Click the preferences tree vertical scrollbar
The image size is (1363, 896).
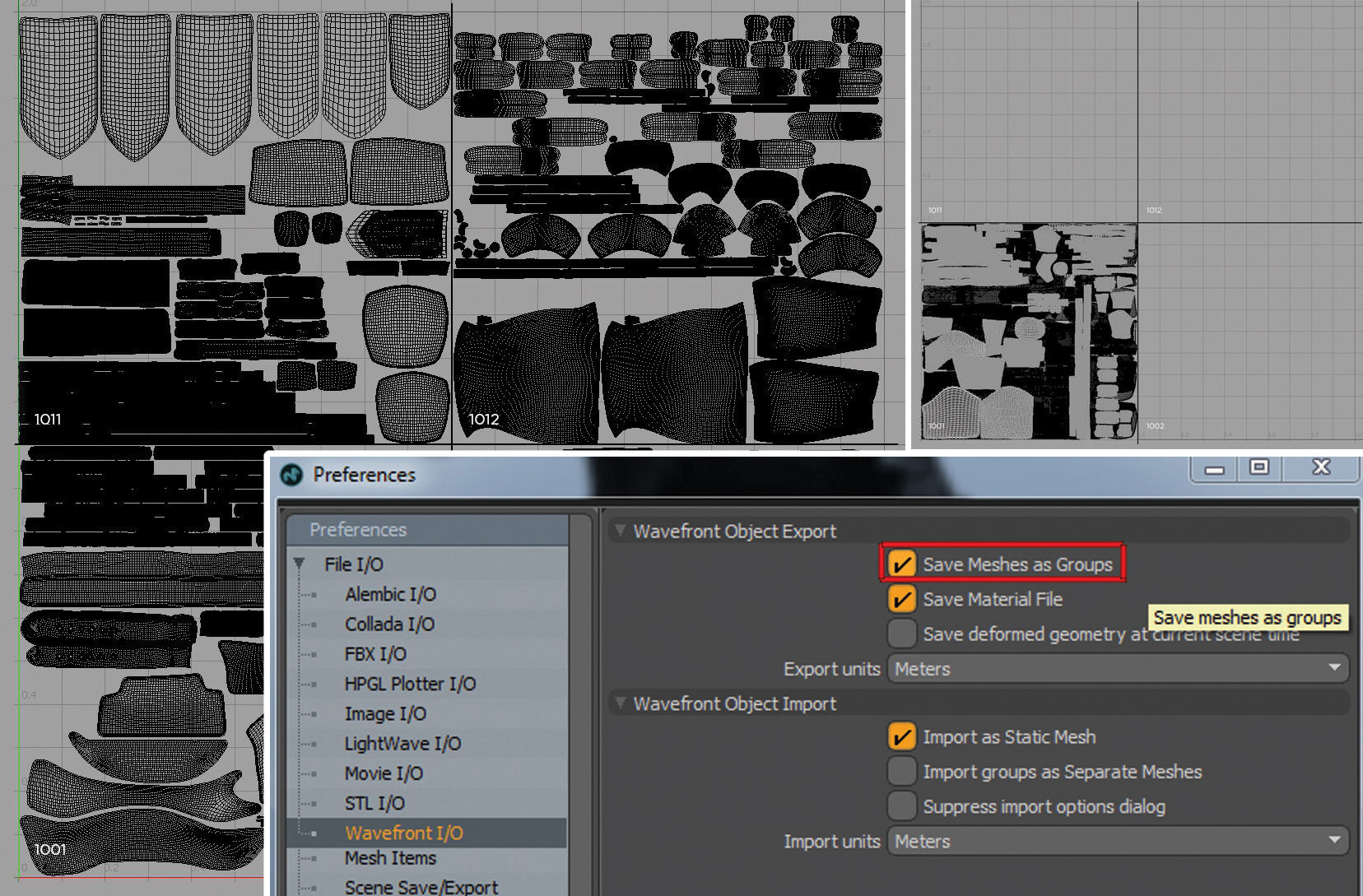pyautogui.click(x=581, y=704)
